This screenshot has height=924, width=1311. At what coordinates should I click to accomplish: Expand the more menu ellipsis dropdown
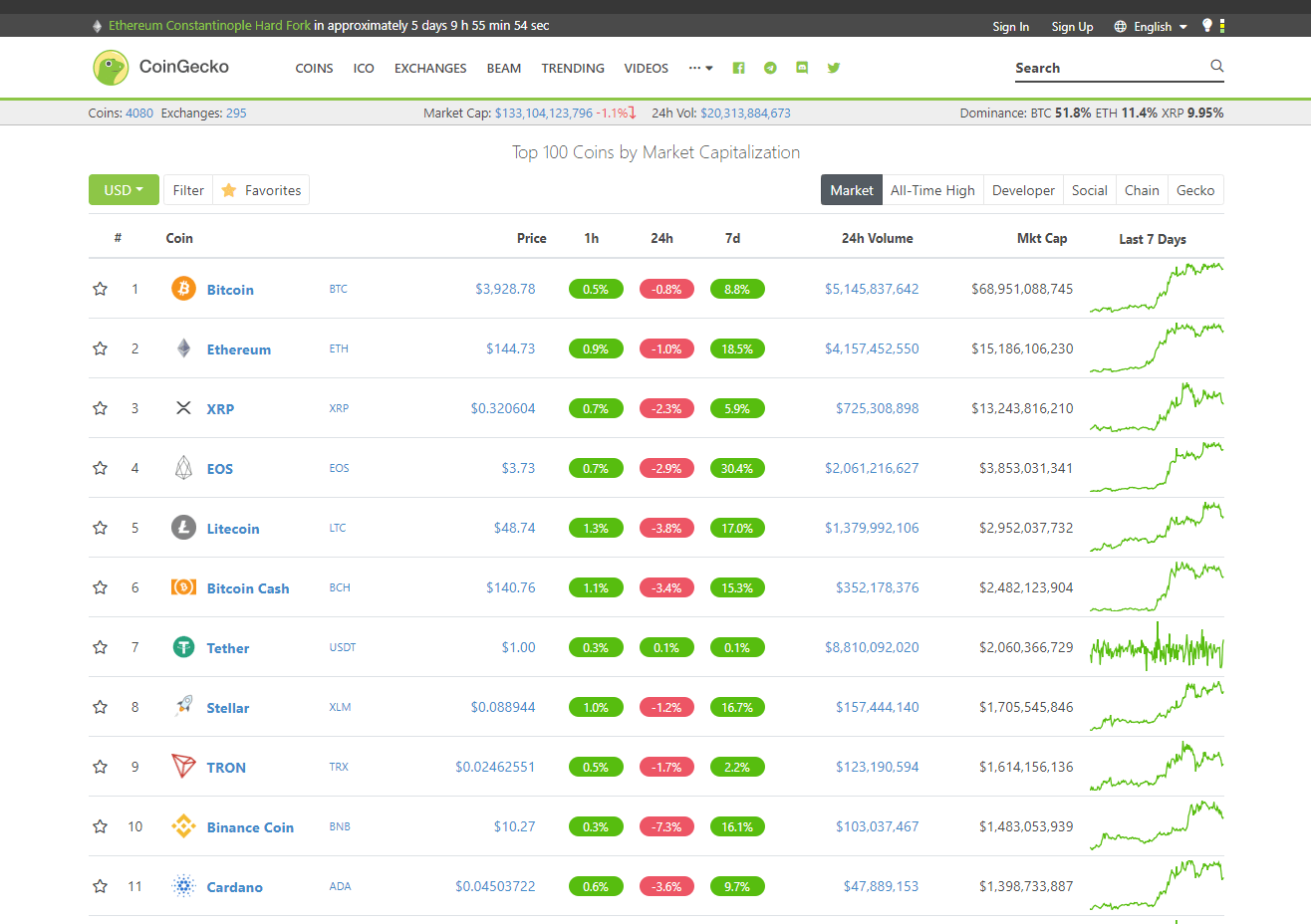coord(700,68)
